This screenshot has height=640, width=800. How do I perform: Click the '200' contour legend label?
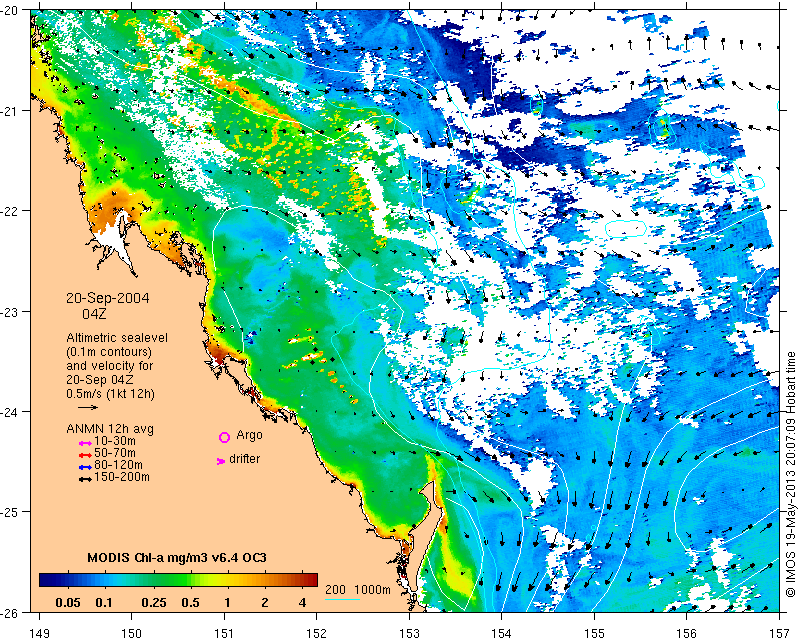(335, 589)
